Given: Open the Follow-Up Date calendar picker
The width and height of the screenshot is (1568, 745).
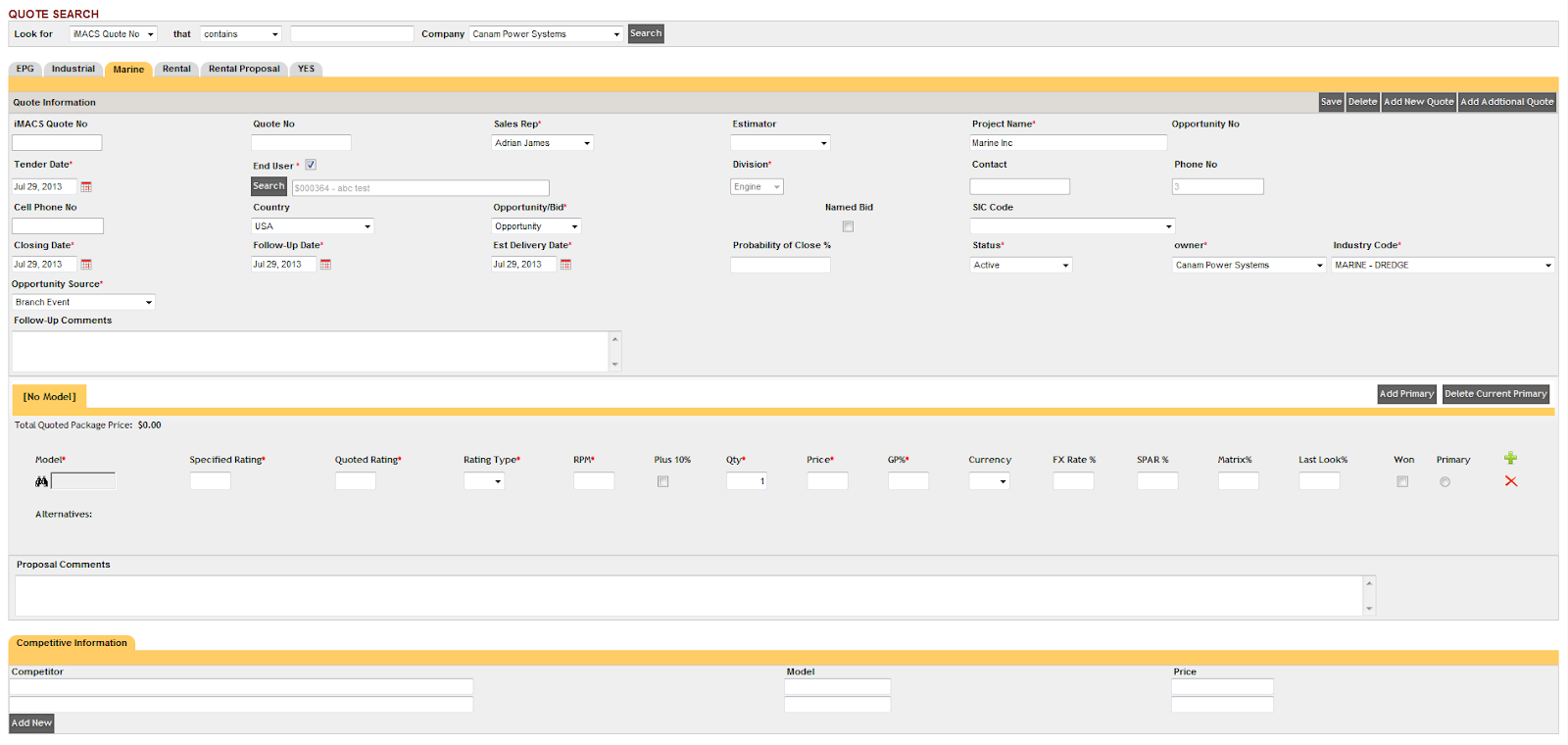Looking at the screenshot, I should click(326, 265).
